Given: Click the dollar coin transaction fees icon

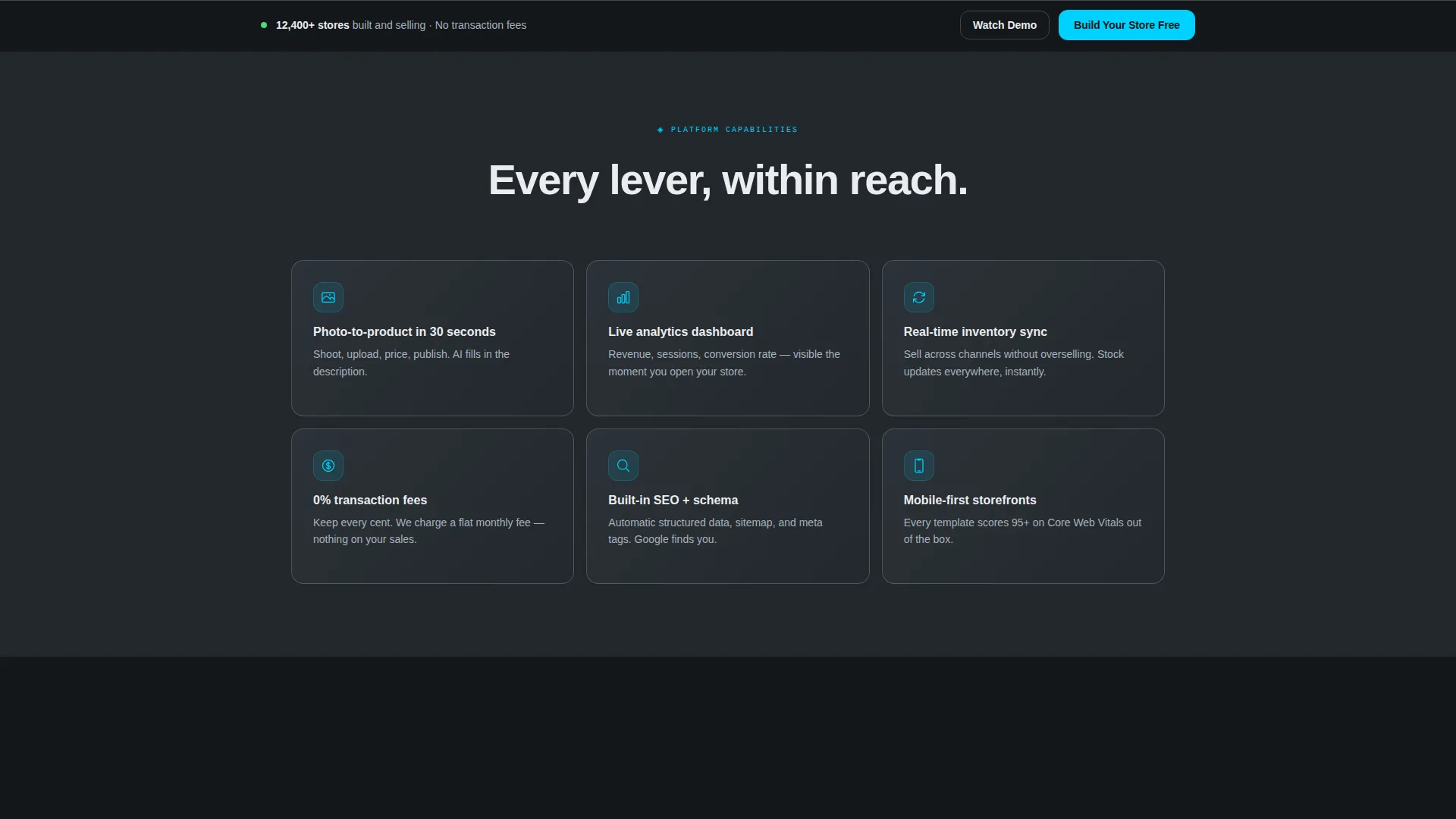Looking at the screenshot, I should tap(328, 466).
